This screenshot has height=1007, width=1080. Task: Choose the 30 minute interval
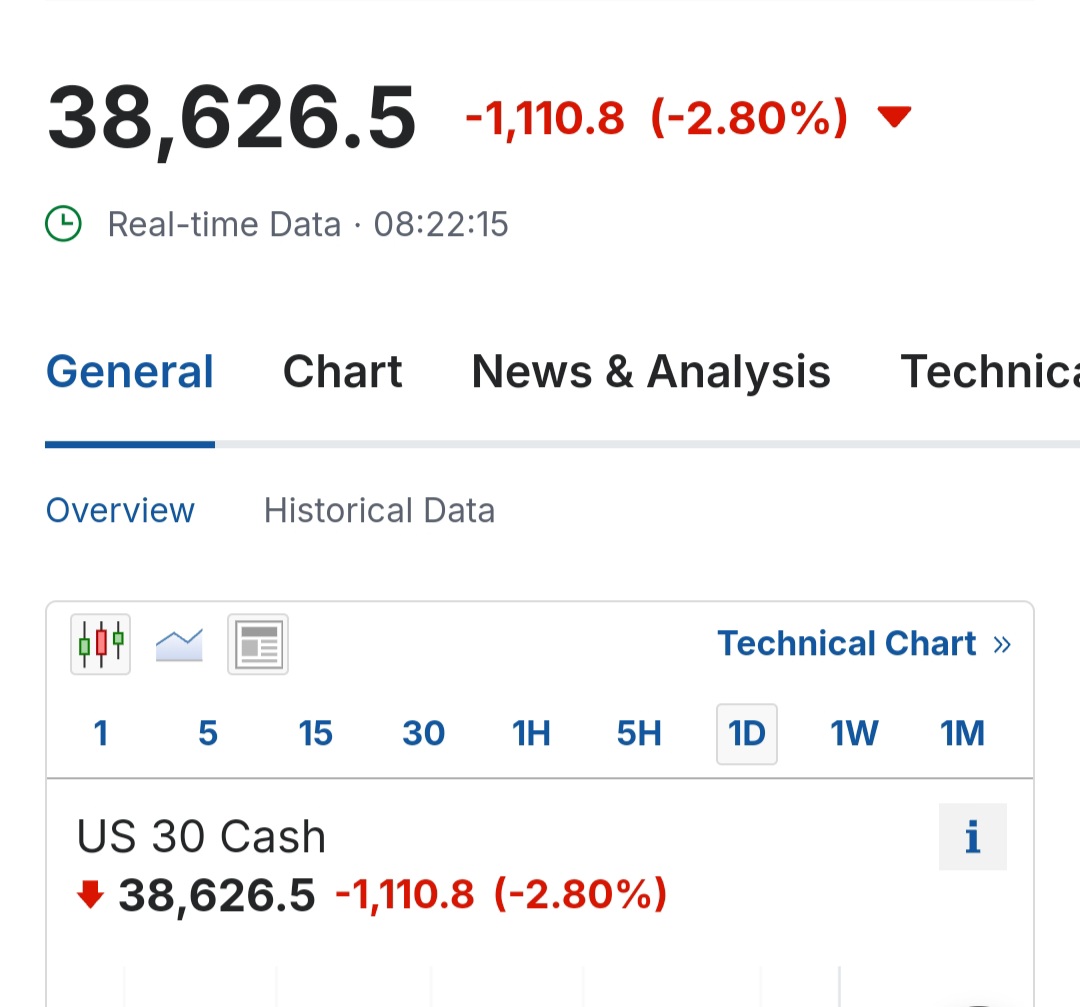[423, 734]
